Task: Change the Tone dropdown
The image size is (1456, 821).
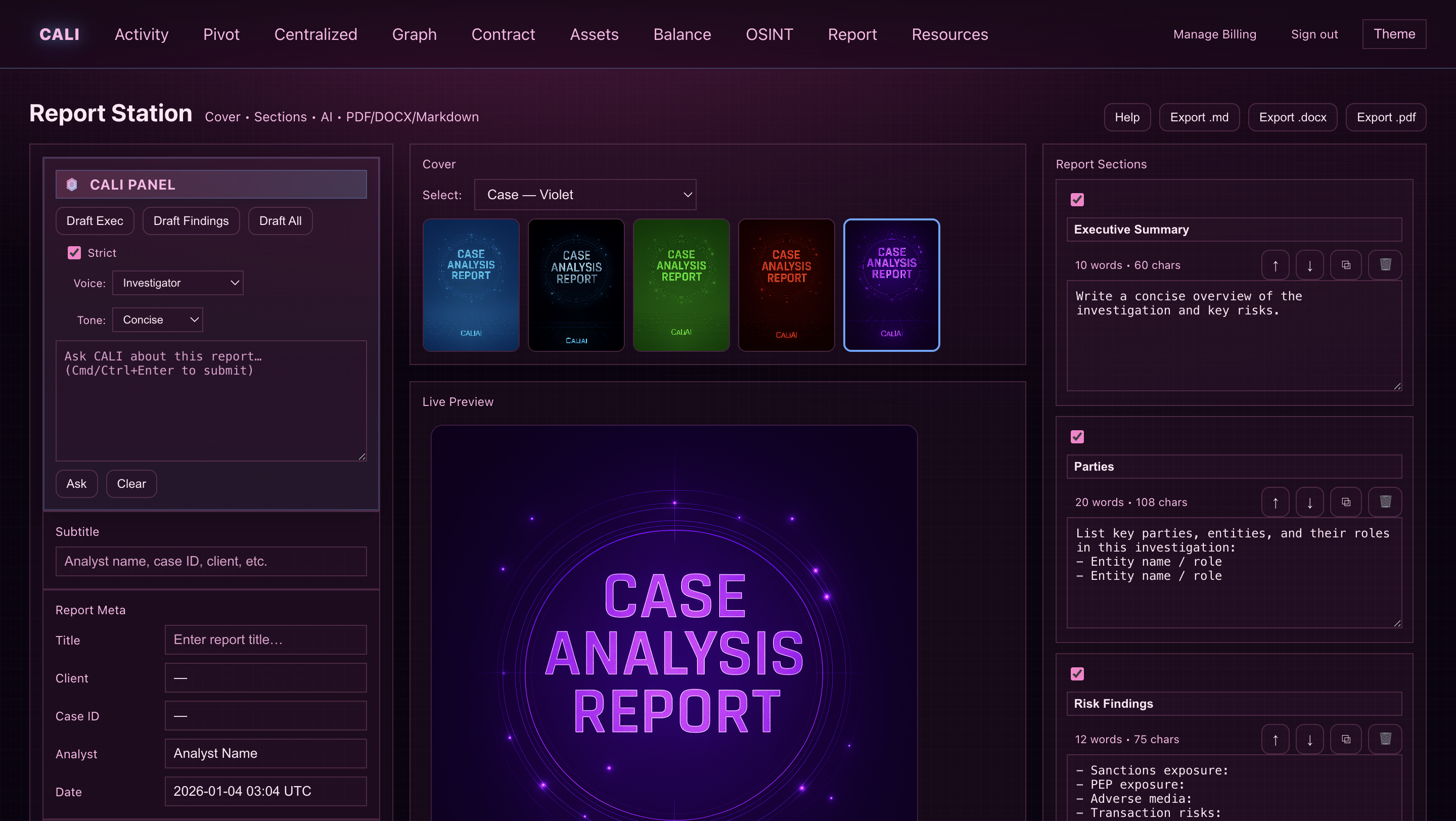Action: tap(158, 319)
